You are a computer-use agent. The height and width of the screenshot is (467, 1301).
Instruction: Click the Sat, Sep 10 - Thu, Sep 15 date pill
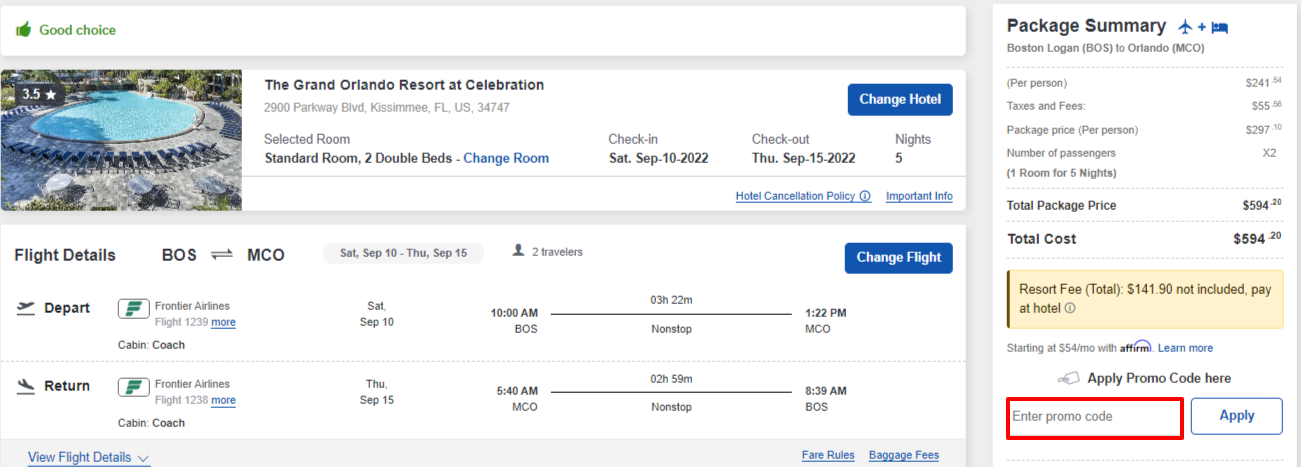click(403, 253)
